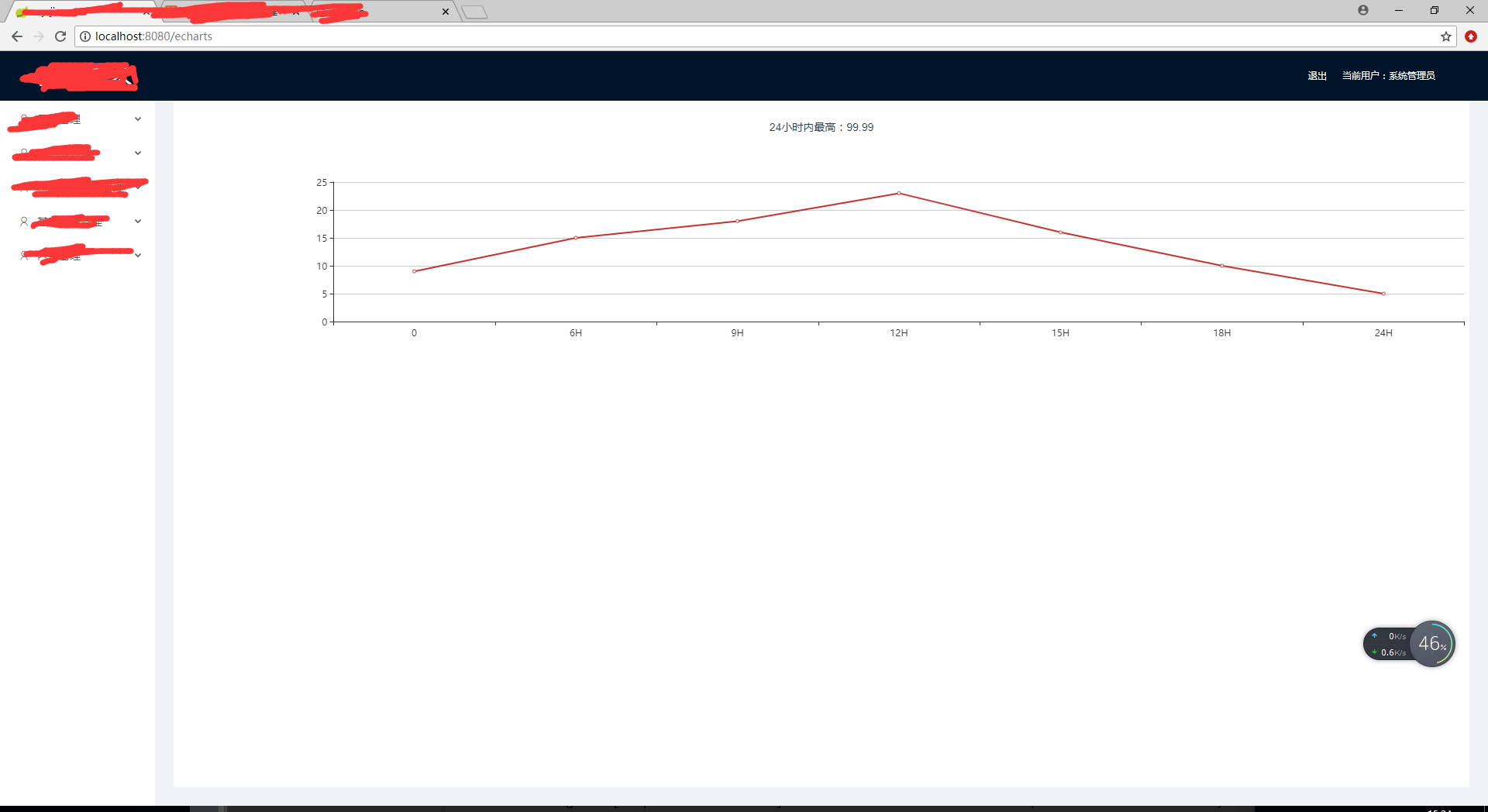Bookmark this page with the star icon
Viewport: 1488px width, 812px height.
coord(1446,36)
